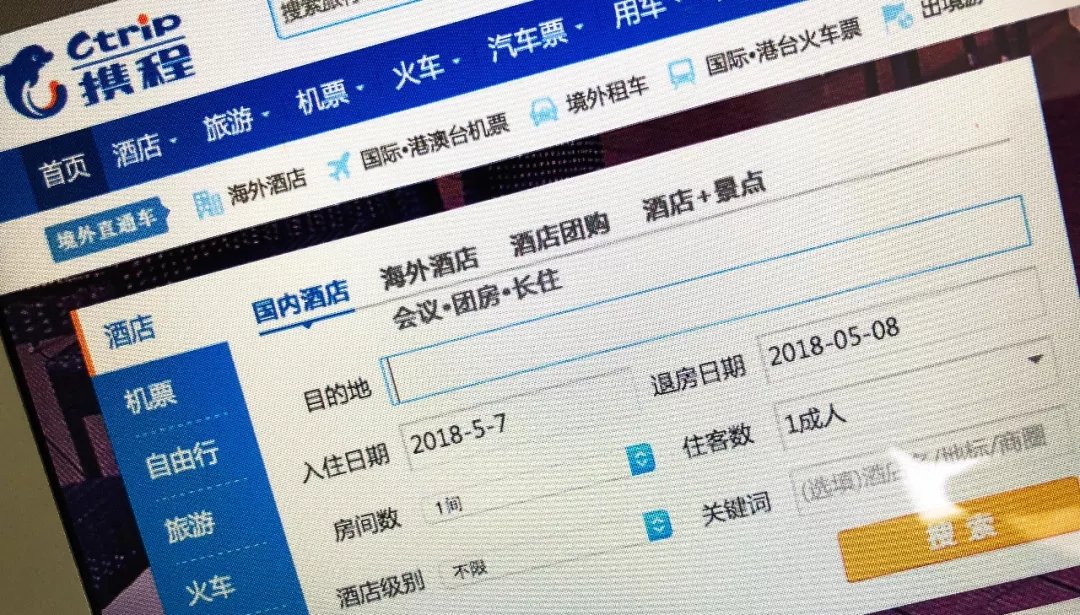The image size is (1080, 615).
Task: Click the 海外酒店 building icon
Action: point(207,204)
